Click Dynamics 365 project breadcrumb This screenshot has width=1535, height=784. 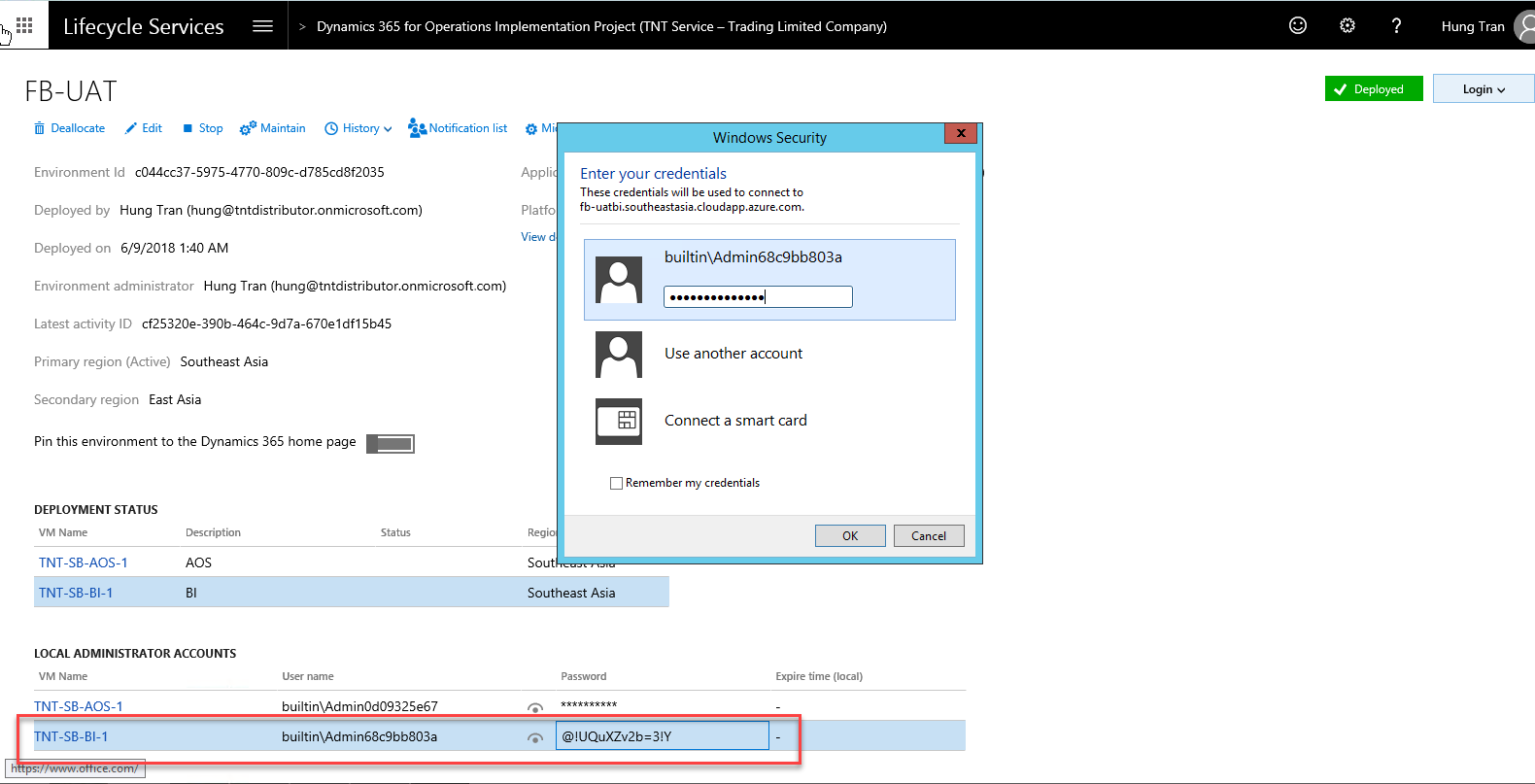(601, 26)
